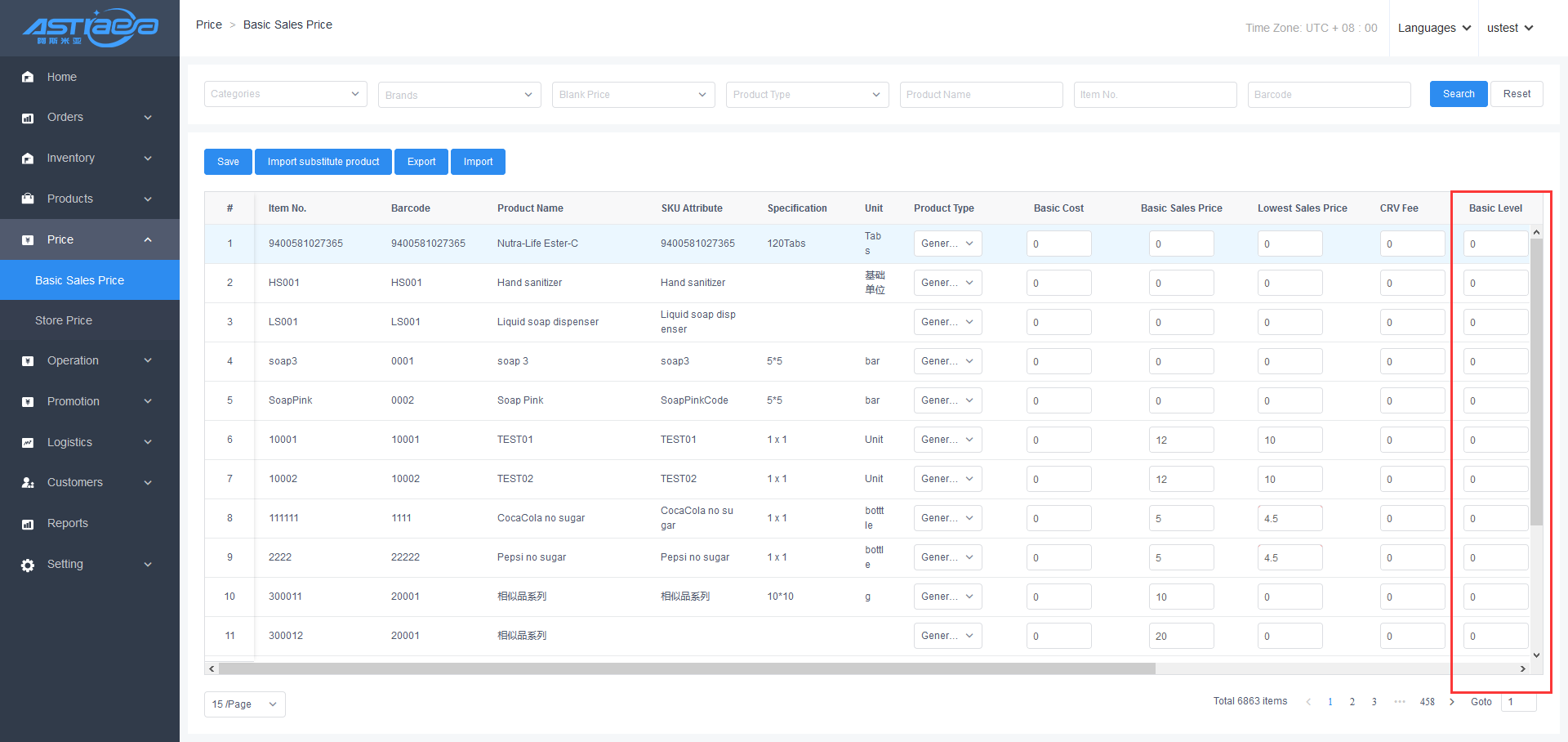Screen dimensions: 1568x742
Task: Click the Logistics icon in sidebar
Action: pos(28,442)
